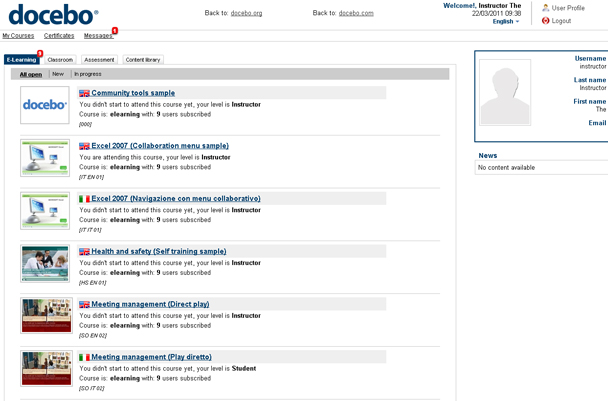Open Meeting management (Play diretto) course
Image resolution: width=608 pixels, height=401 pixels.
coord(151,357)
